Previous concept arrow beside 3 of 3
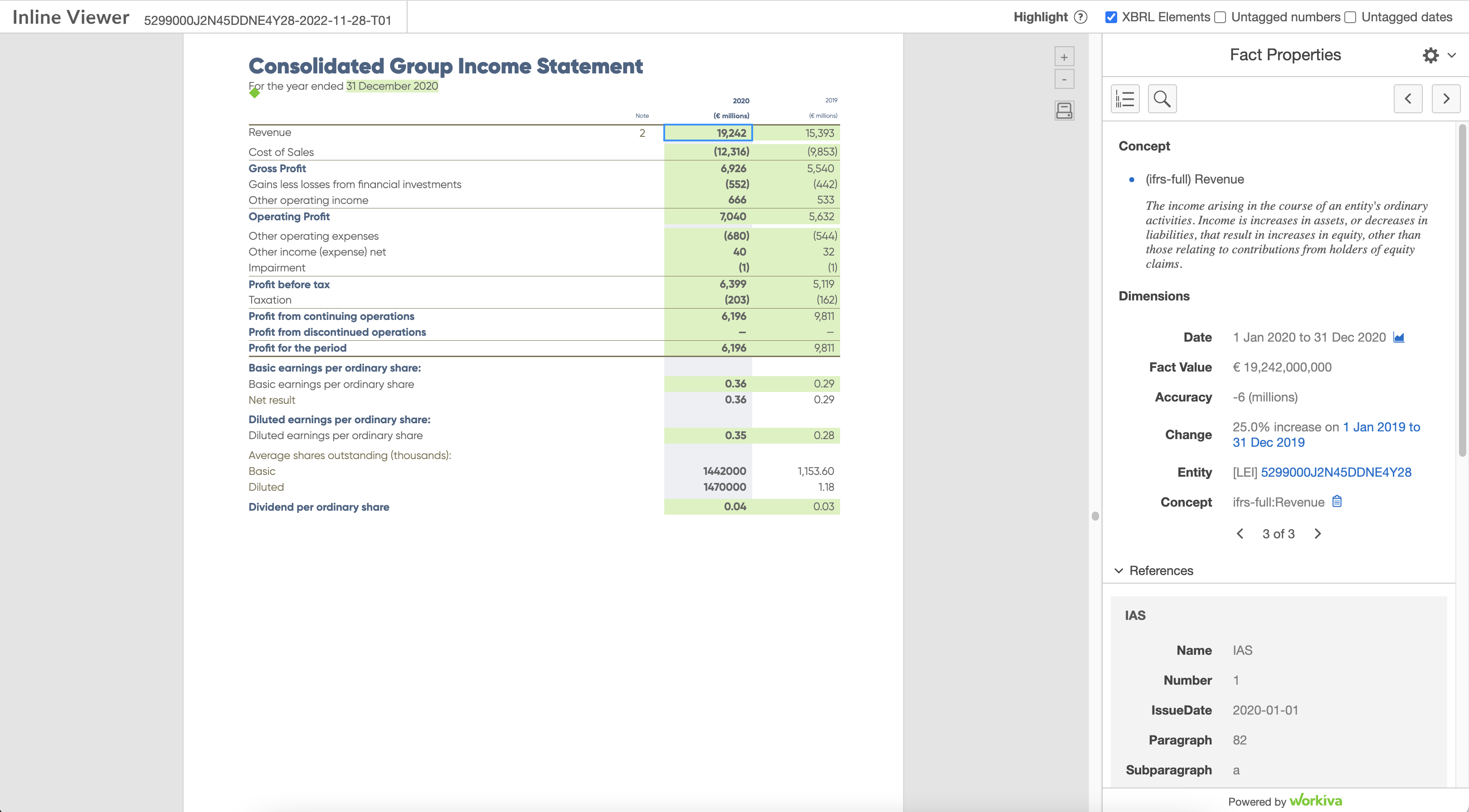1469x812 pixels. point(1240,534)
